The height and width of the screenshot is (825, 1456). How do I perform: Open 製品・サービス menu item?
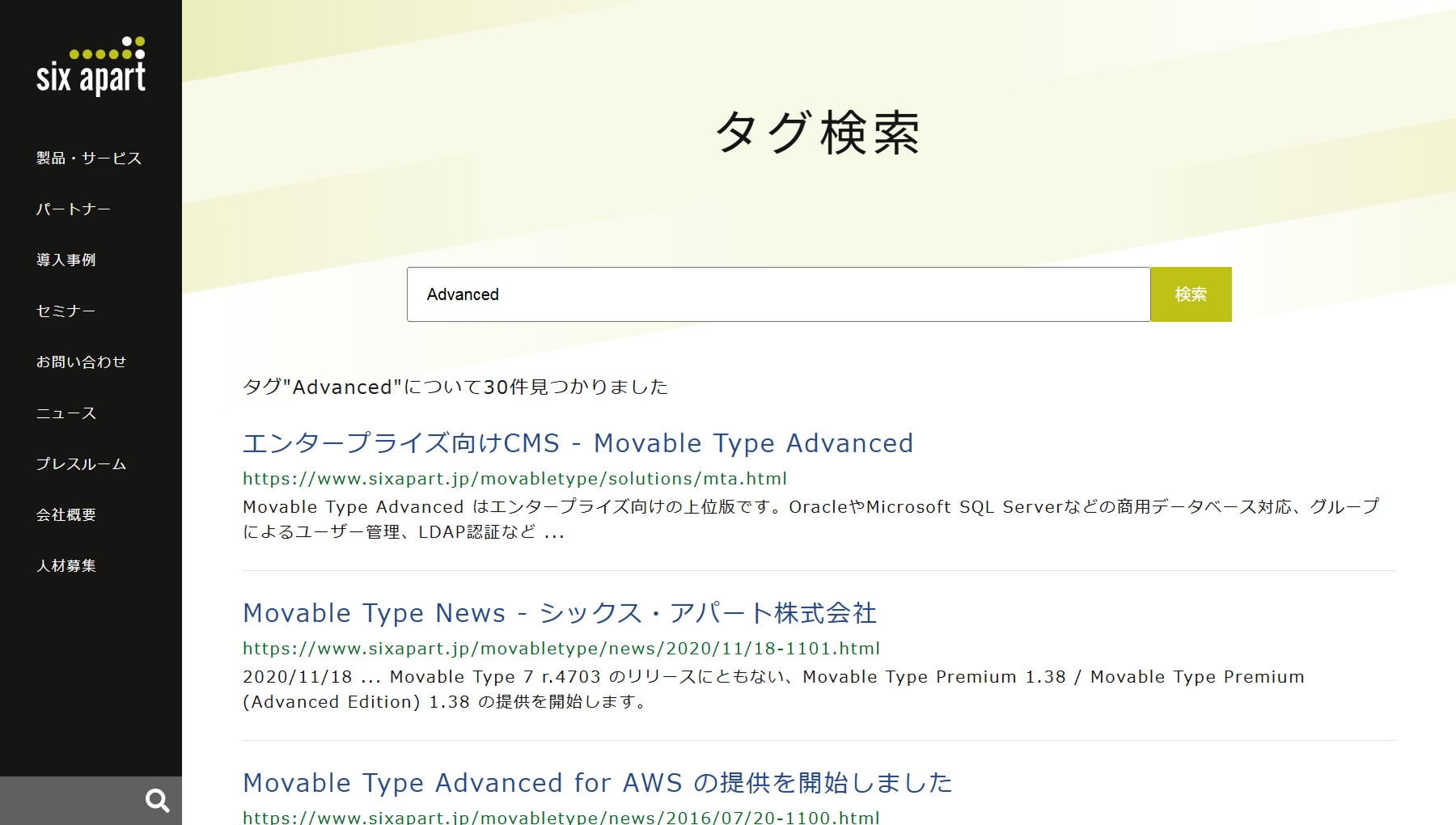[x=89, y=159]
